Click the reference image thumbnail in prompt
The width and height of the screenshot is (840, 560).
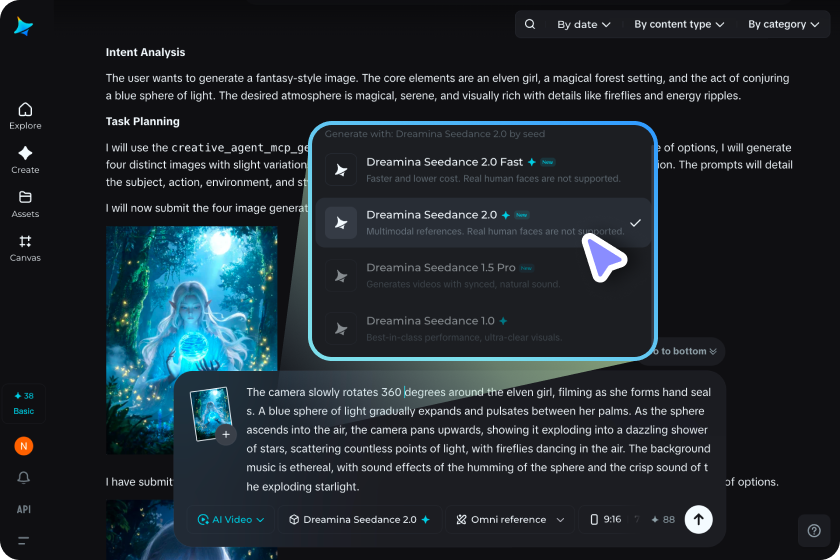point(210,413)
